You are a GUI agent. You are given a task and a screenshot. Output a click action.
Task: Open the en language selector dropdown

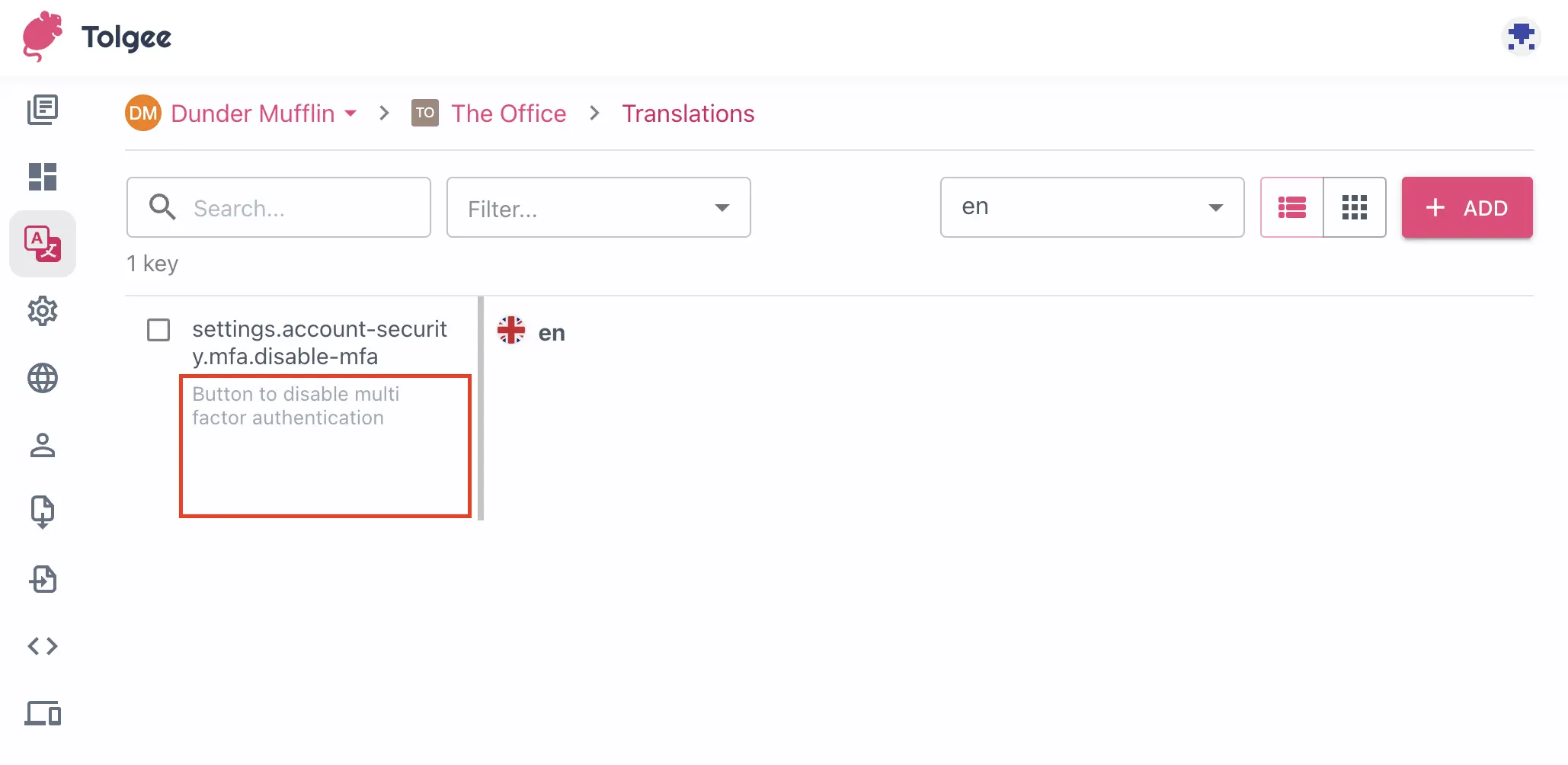pyautogui.click(x=1091, y=207)
